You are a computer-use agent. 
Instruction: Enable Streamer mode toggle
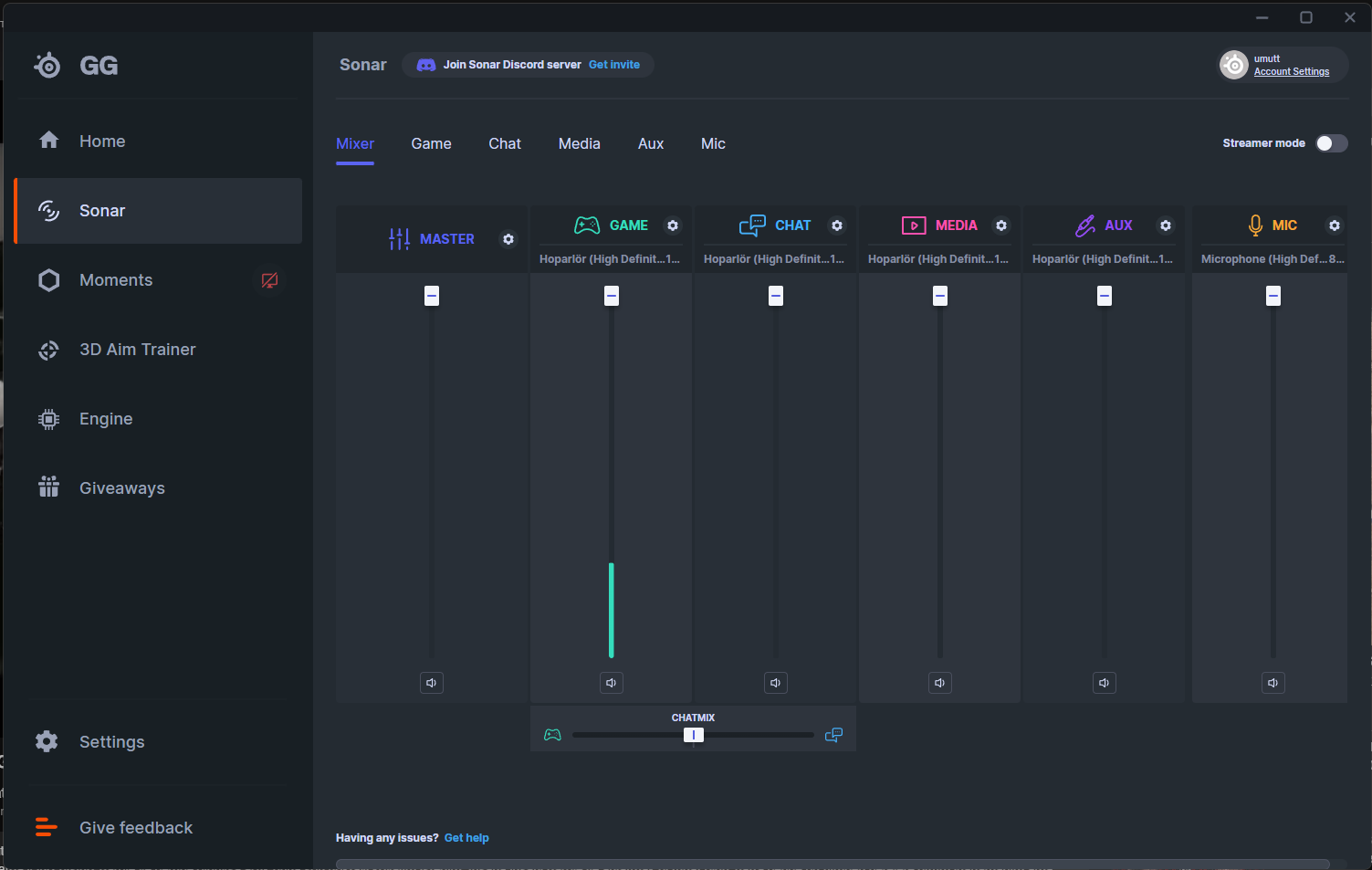pyautogui.click(x=1332, y=143)
